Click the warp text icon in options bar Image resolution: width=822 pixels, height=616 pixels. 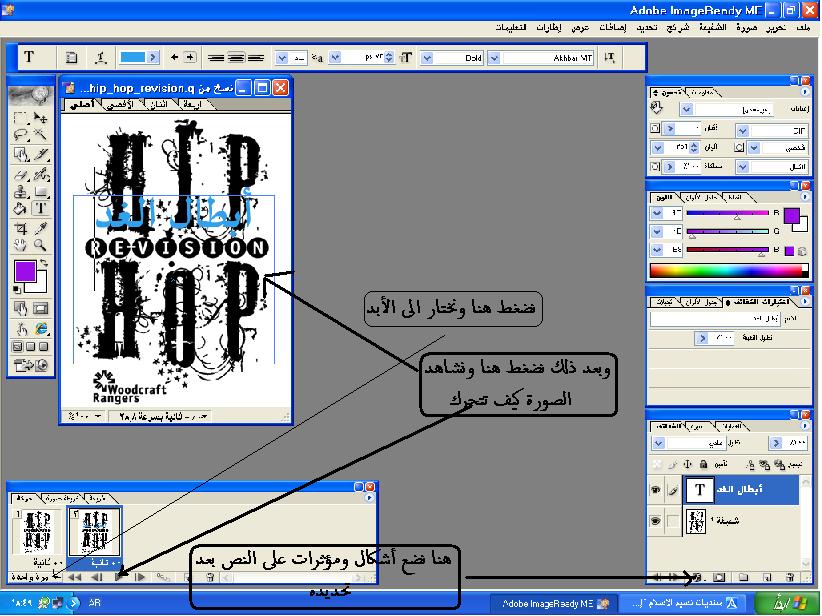(x=100, y=57)
